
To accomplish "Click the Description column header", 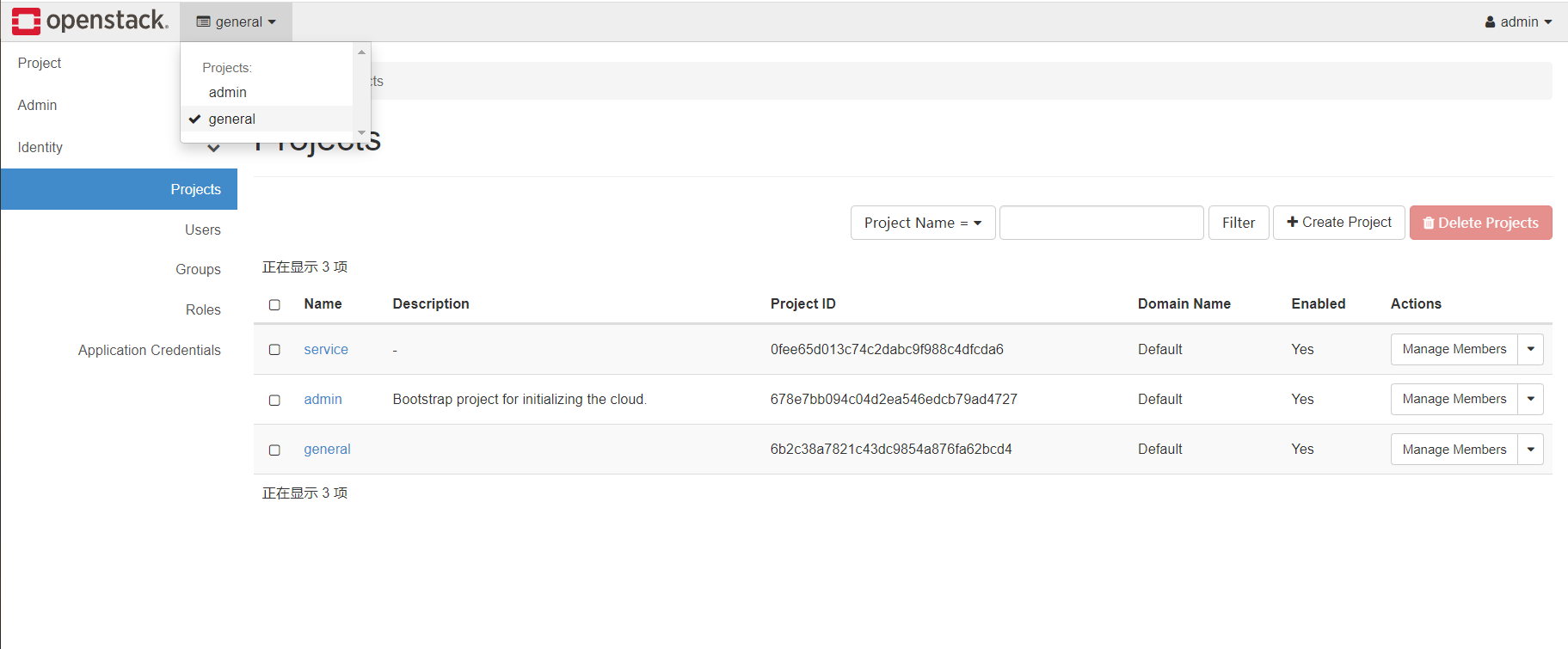I will click(x=431, y=303).
